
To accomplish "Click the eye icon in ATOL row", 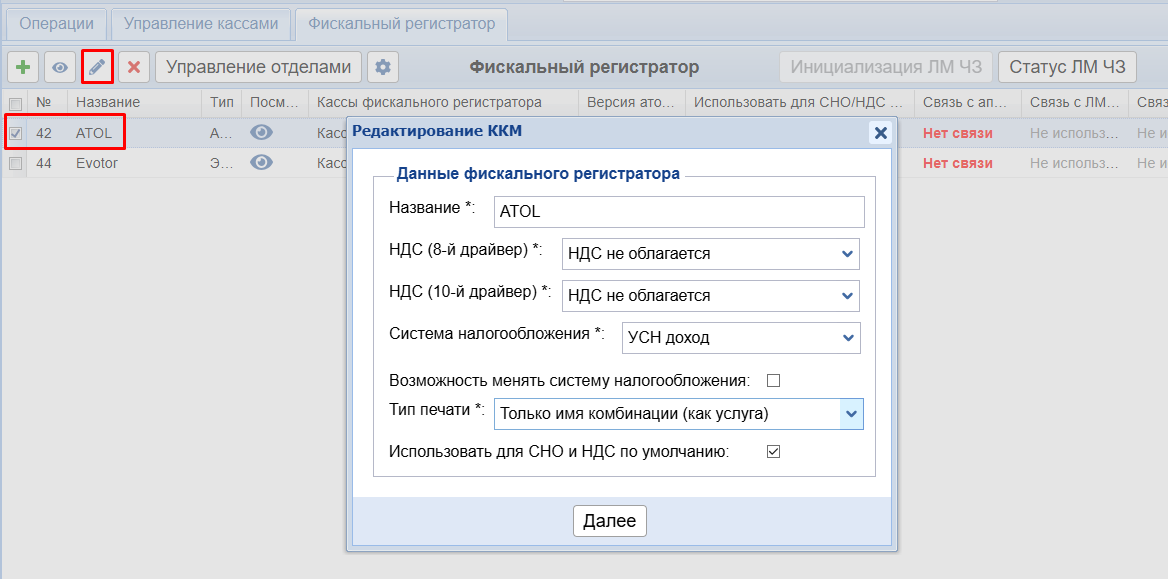I will click(x=261, y=133).
